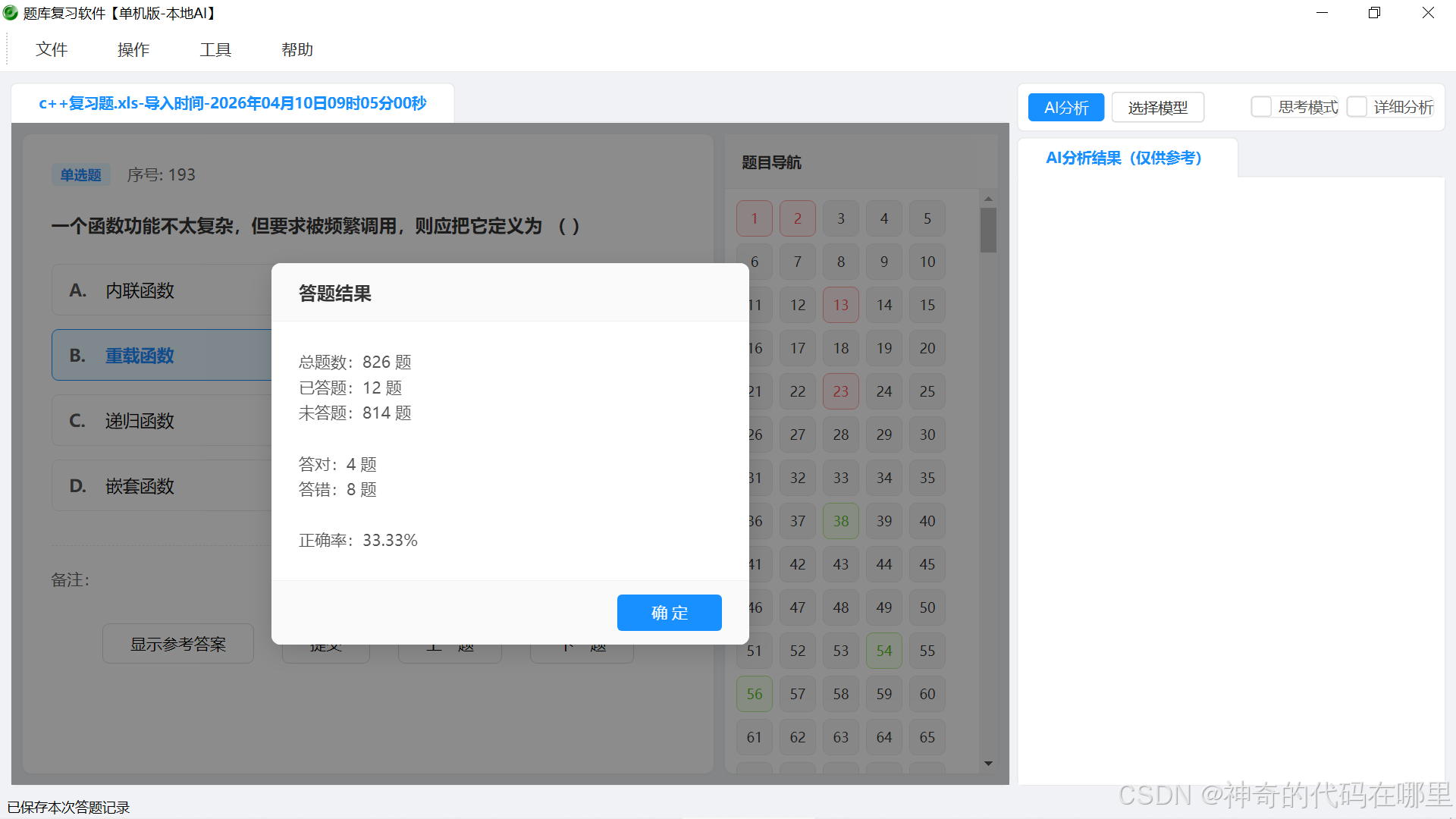Click the navigation scrollbar thumb
This screenshot has height=819, width=1456.
988,230
